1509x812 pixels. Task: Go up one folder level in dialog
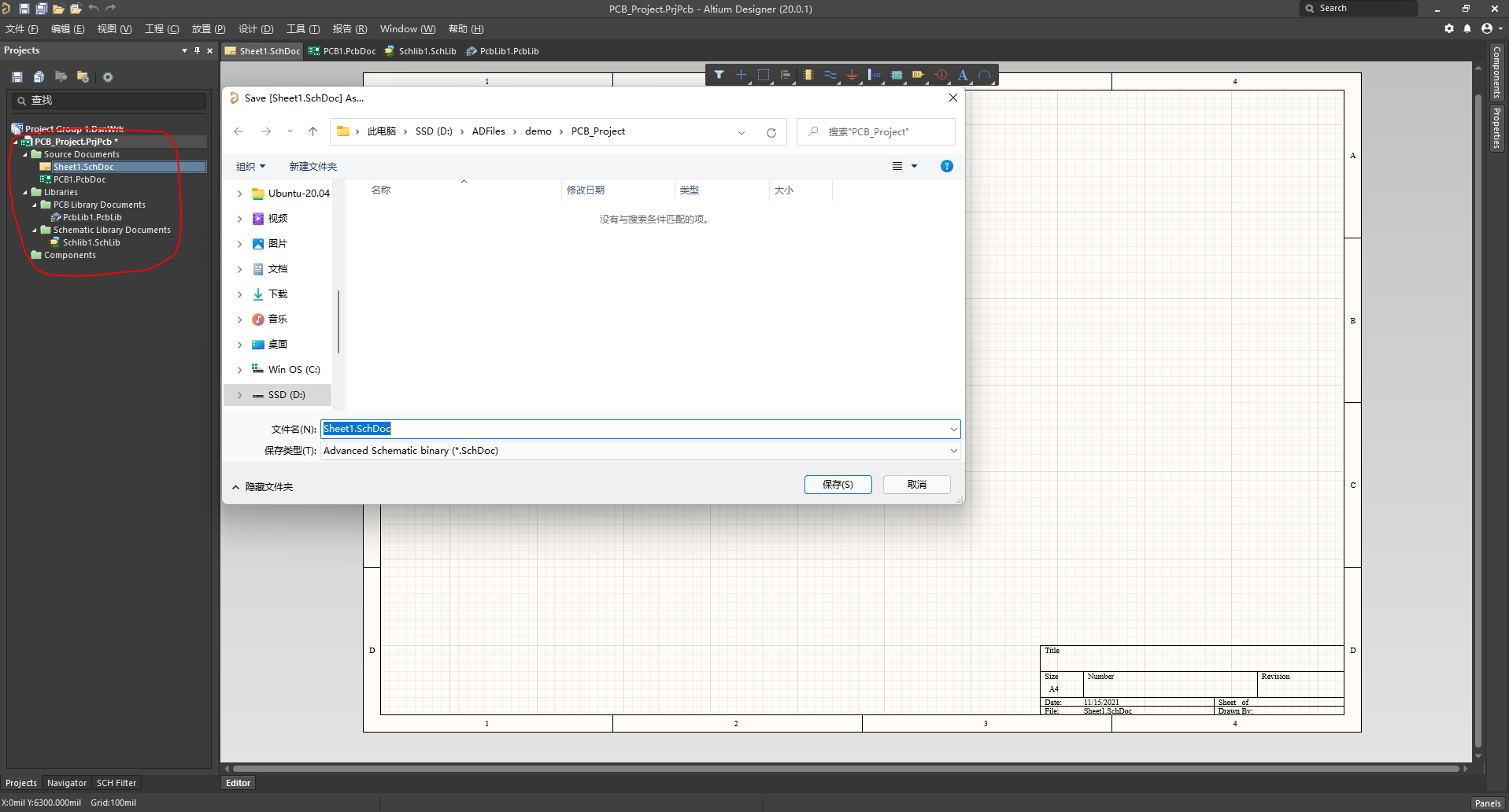pos(313,131)
